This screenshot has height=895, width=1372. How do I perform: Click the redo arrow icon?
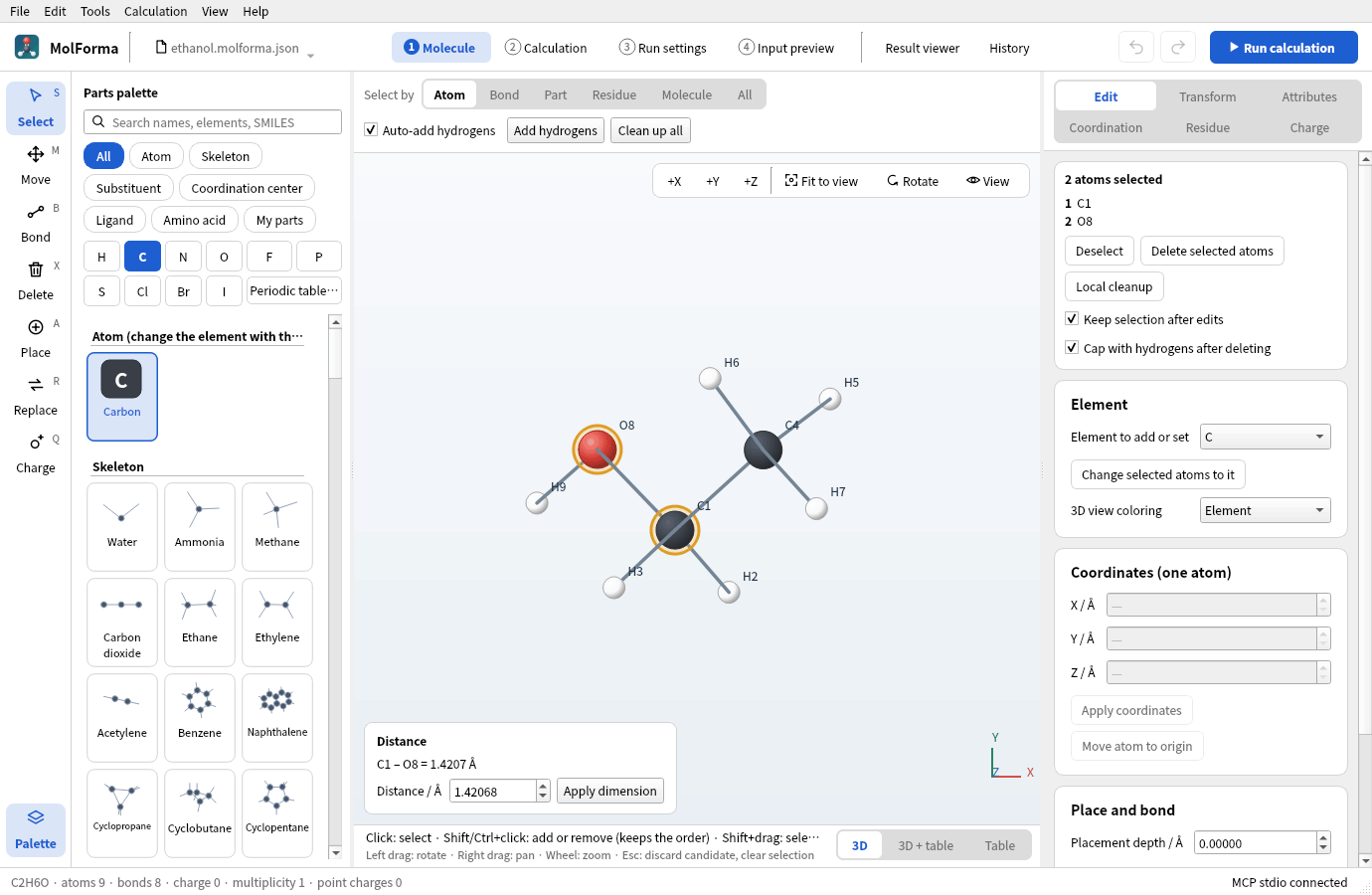pos(1178,48)
